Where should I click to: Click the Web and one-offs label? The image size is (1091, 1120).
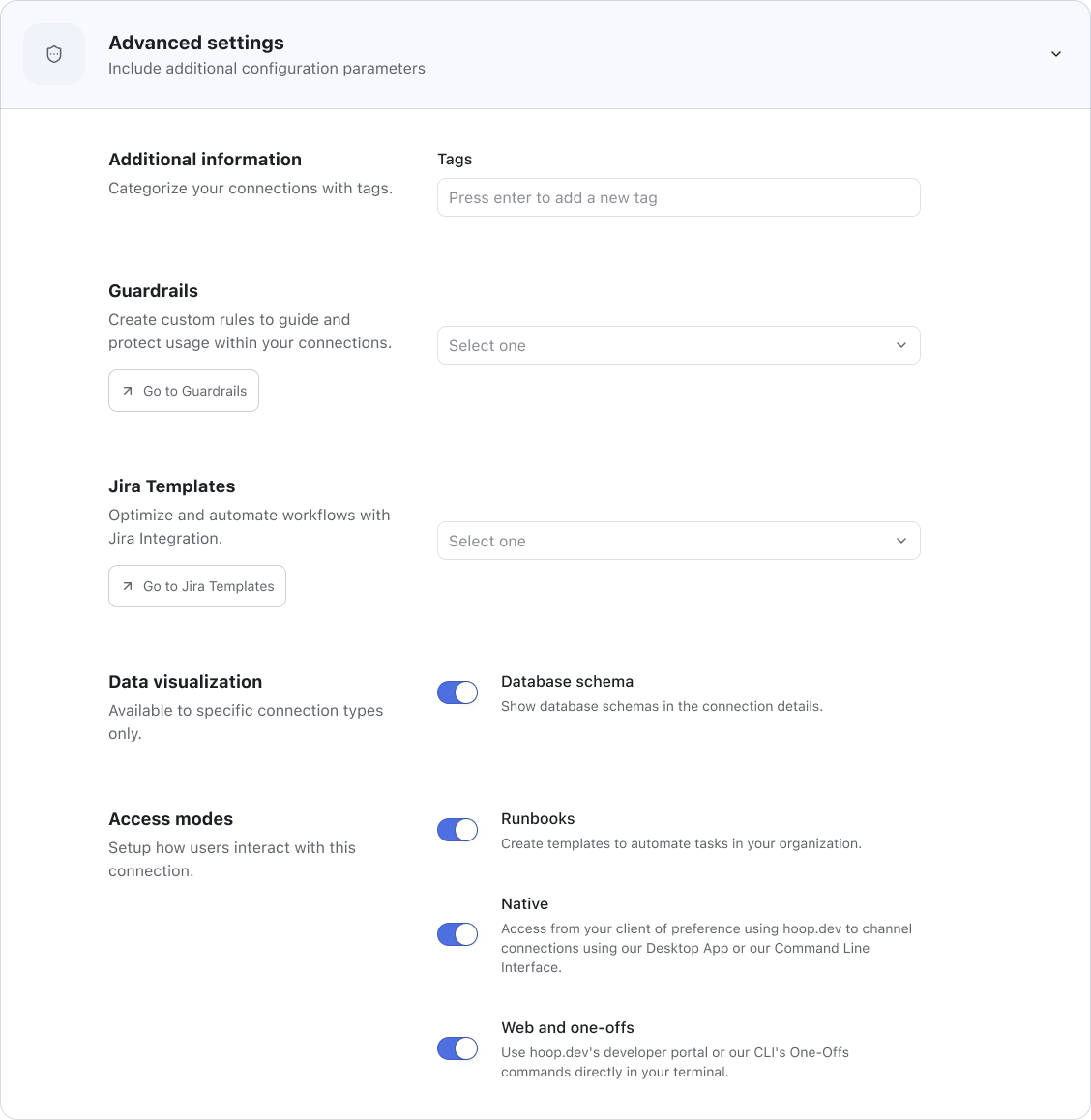click(568, 1028)
